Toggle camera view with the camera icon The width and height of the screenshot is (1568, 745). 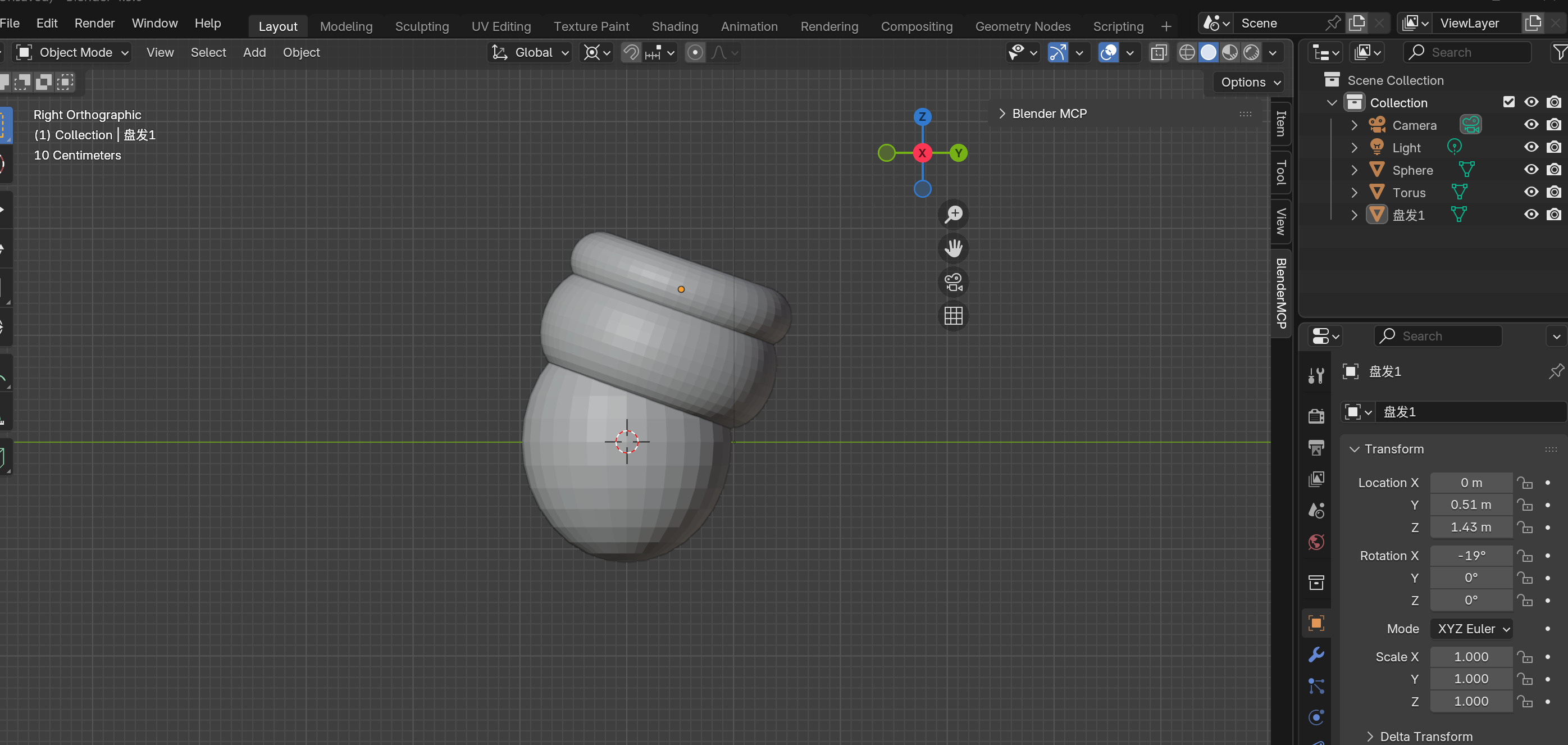point(953,282)
